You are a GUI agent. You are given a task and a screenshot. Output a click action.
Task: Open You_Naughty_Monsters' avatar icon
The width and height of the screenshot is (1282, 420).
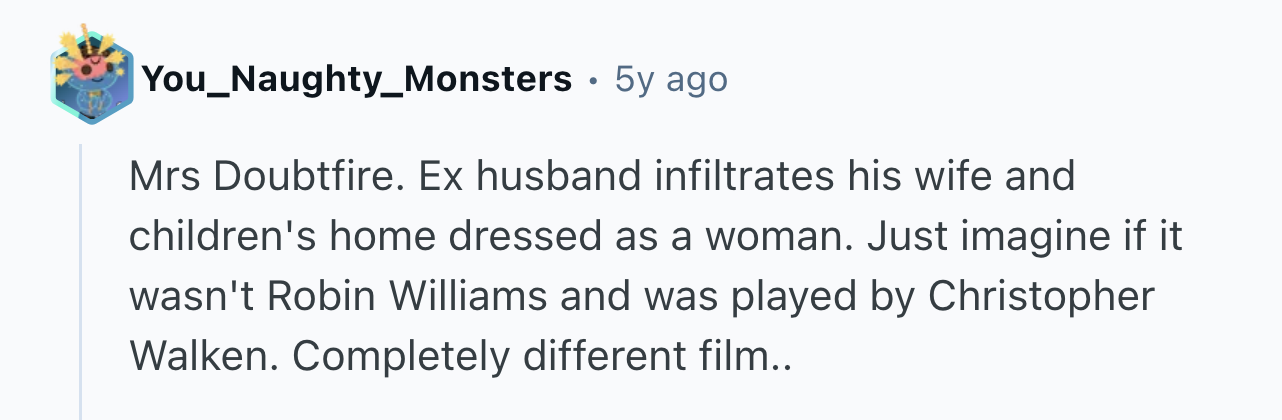(x=90, y=76)
